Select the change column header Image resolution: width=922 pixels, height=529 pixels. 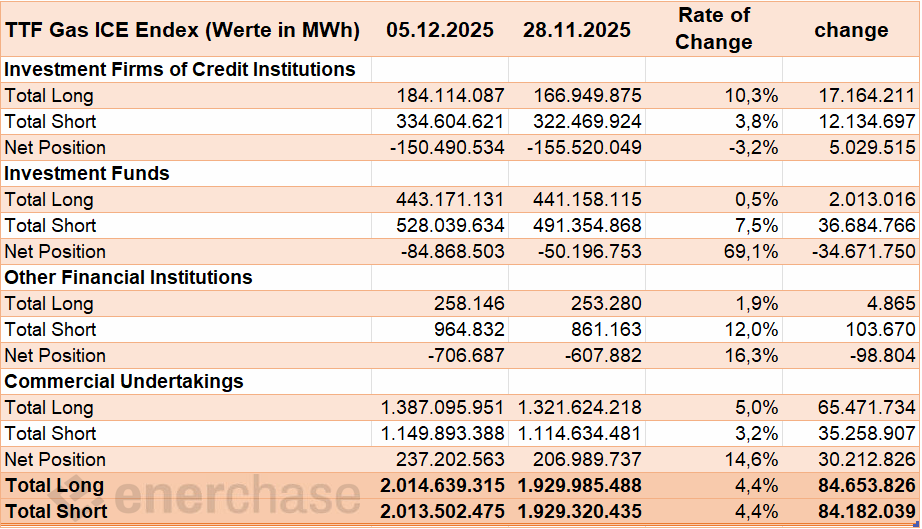[851, 29]
